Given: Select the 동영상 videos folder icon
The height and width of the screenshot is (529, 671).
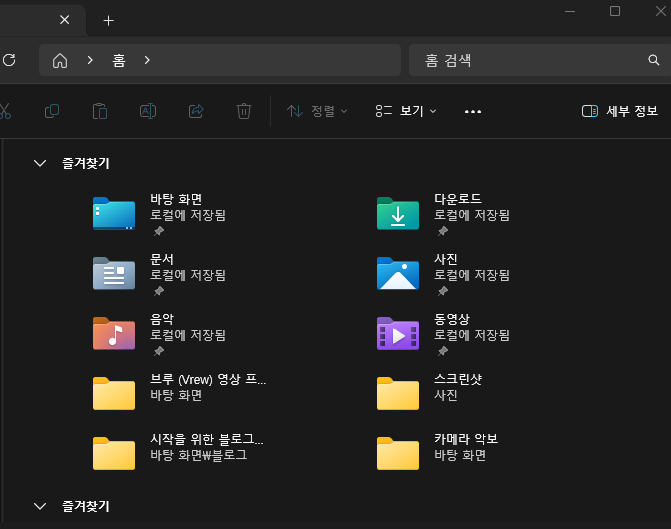Looking at the screenshot, I should (x=398, y=333).
